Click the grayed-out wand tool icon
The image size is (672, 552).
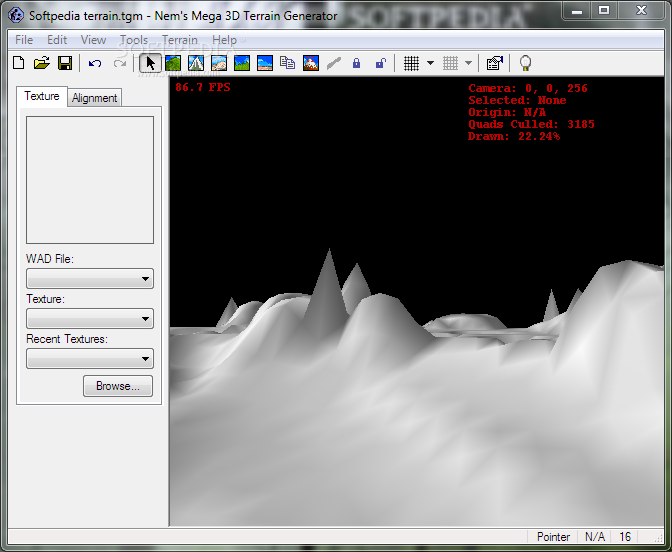pos(333,63)
